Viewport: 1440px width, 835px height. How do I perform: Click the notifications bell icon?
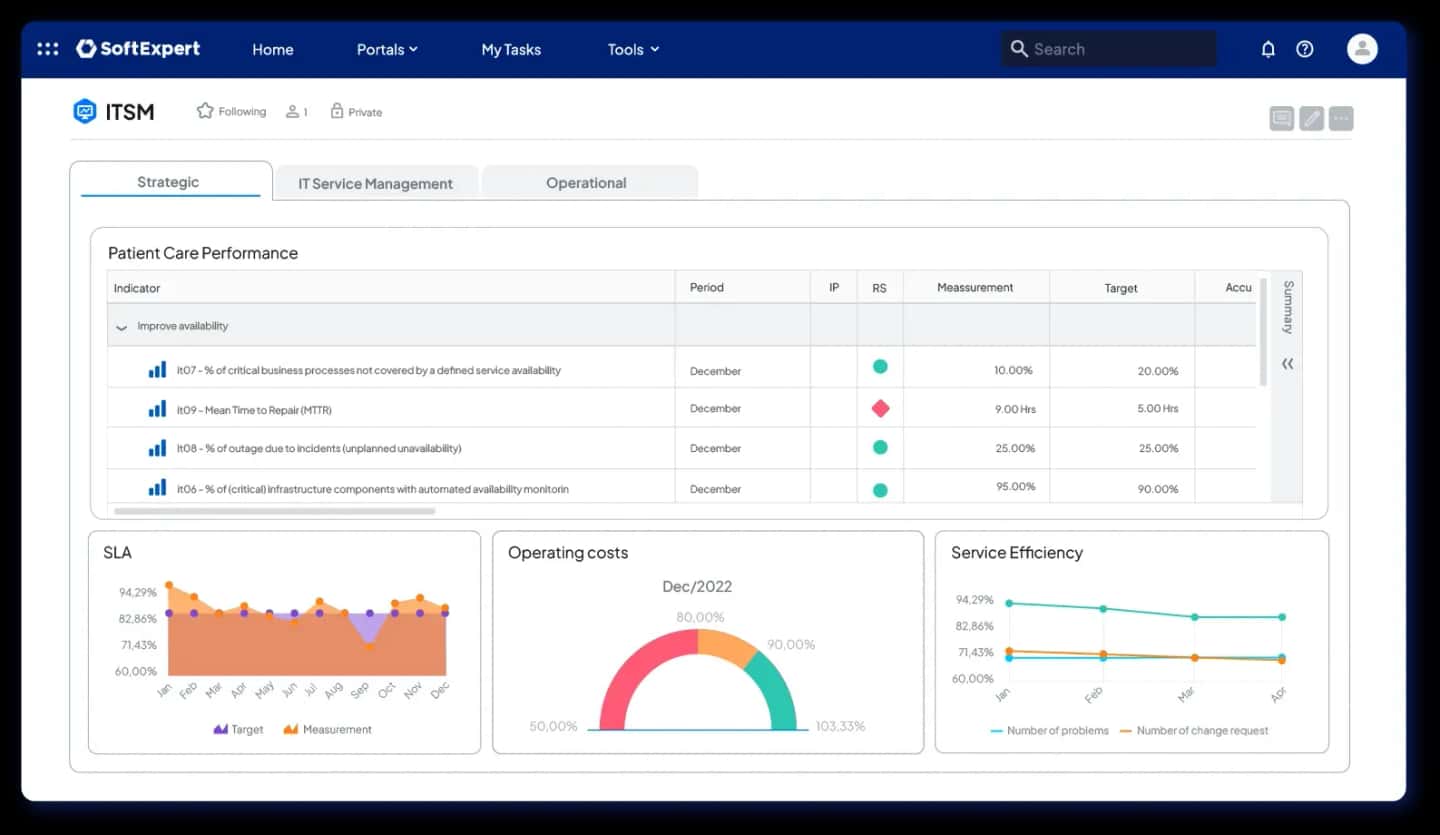[x=1268, y=49]
